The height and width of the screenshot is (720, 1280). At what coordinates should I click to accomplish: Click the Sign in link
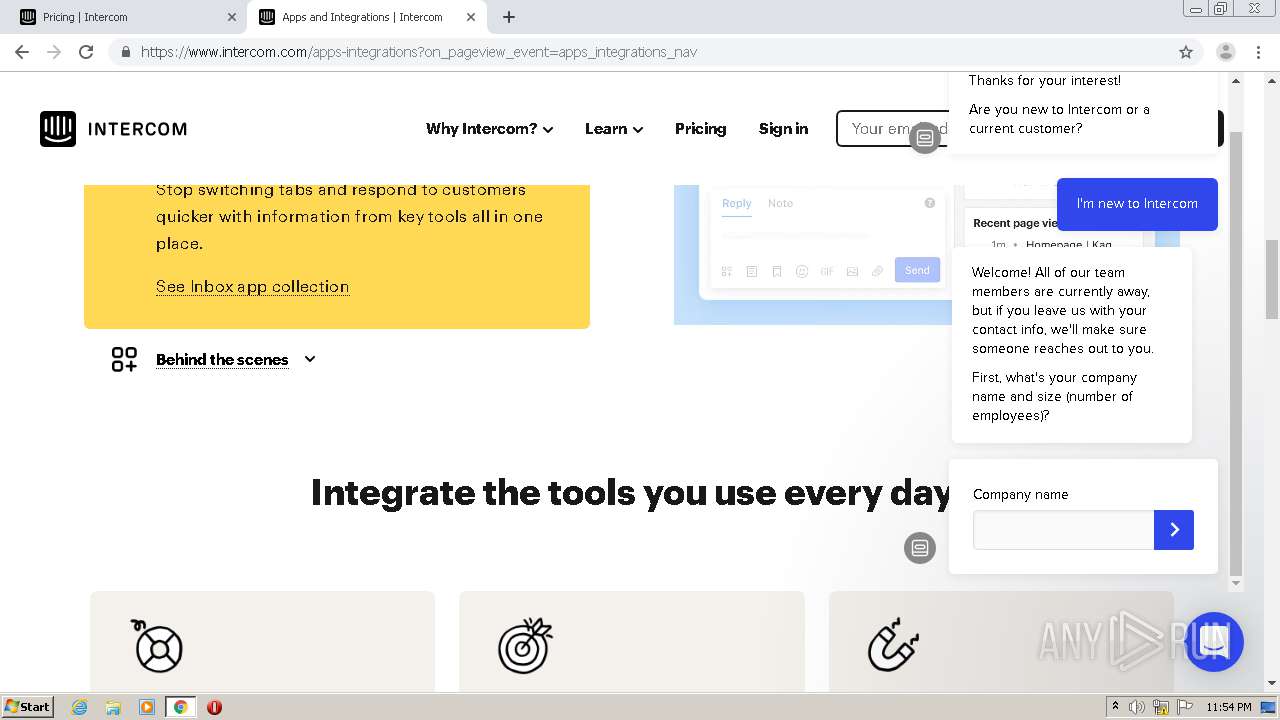pyautogui.click(x=783, y=129)
